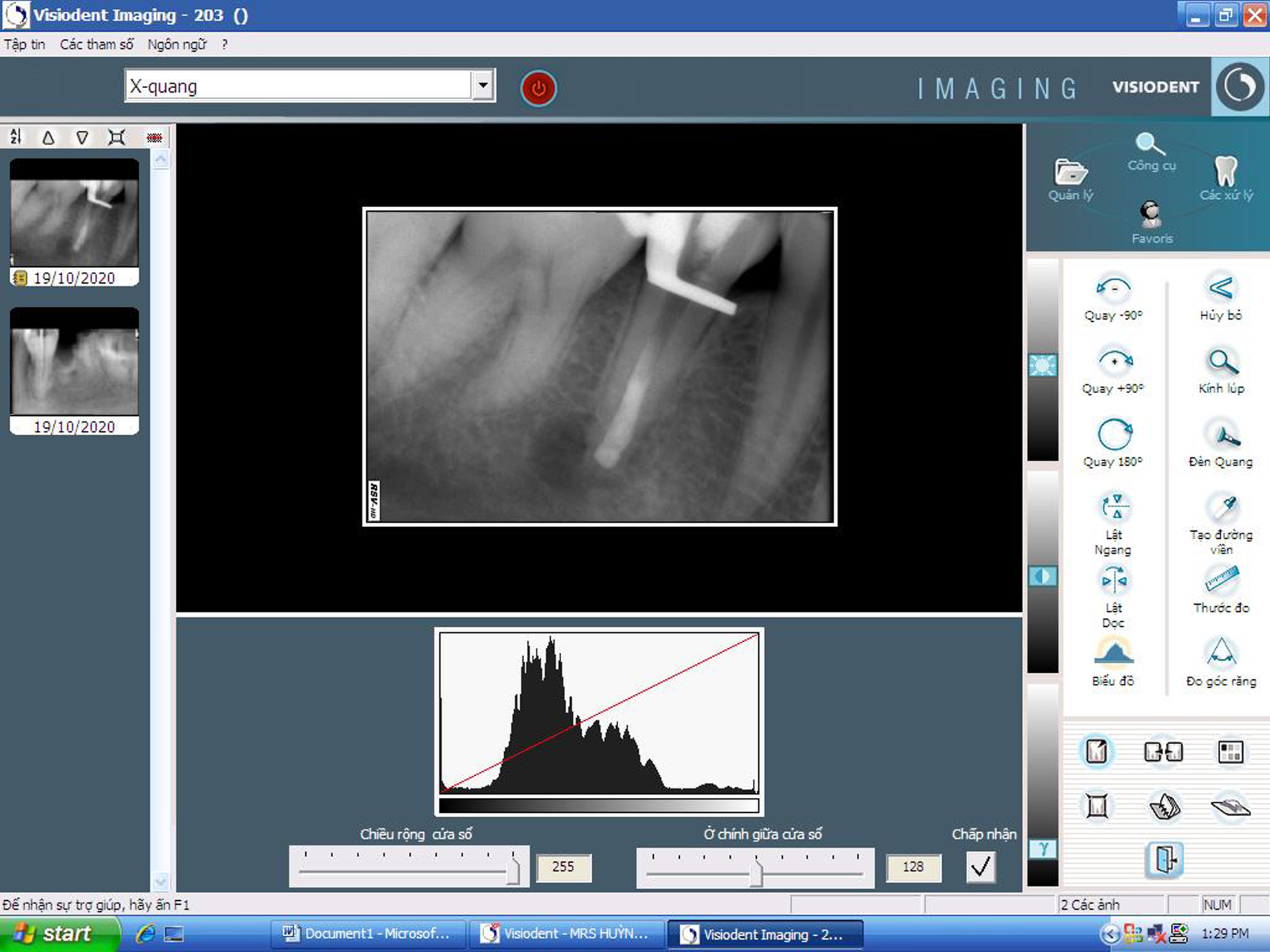Open Các xử lý tooth panel
This screenshot has width=1270, height=952.
tap(1226, 179)
